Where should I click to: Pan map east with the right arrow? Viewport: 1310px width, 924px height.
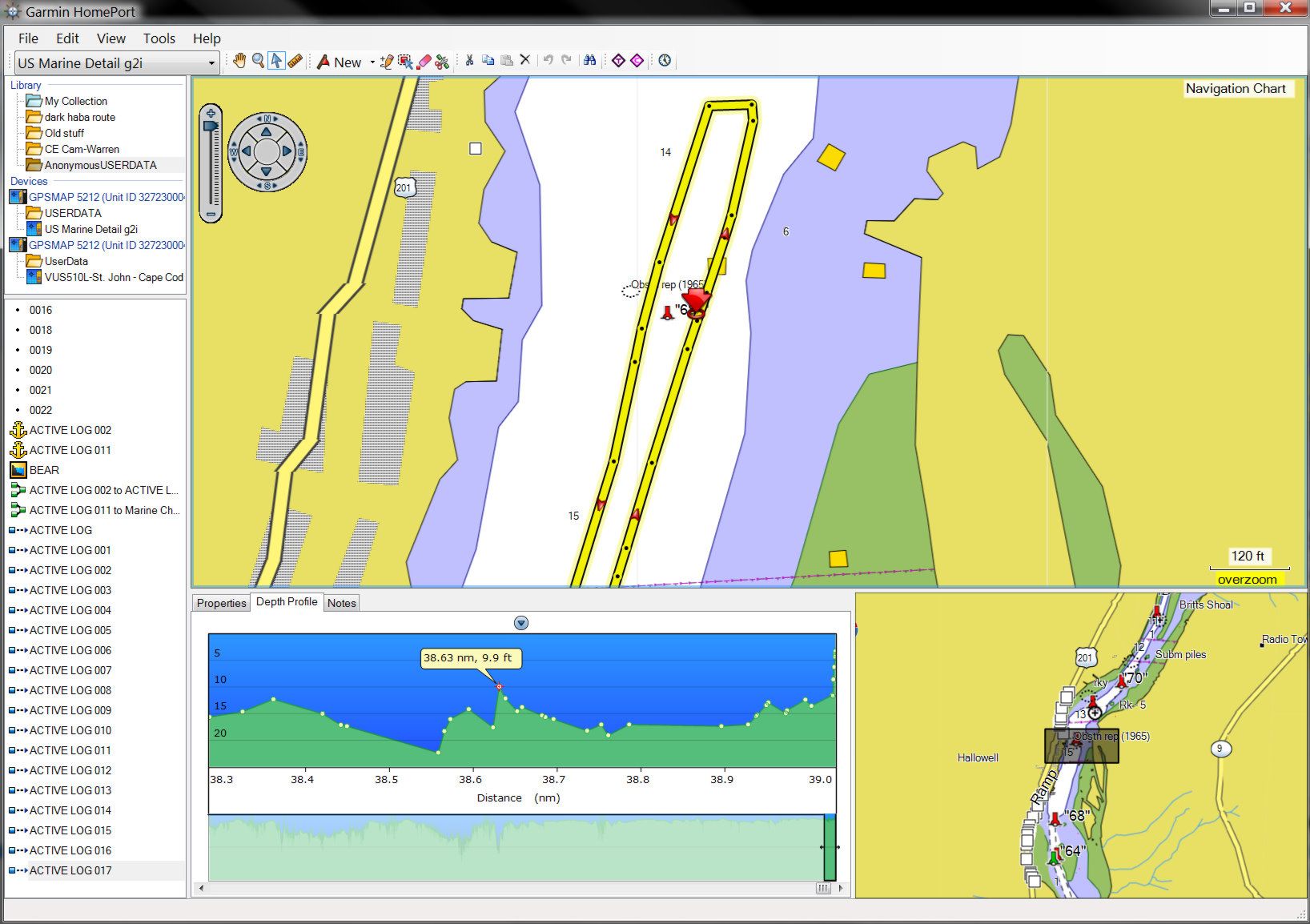pos(287,151)
